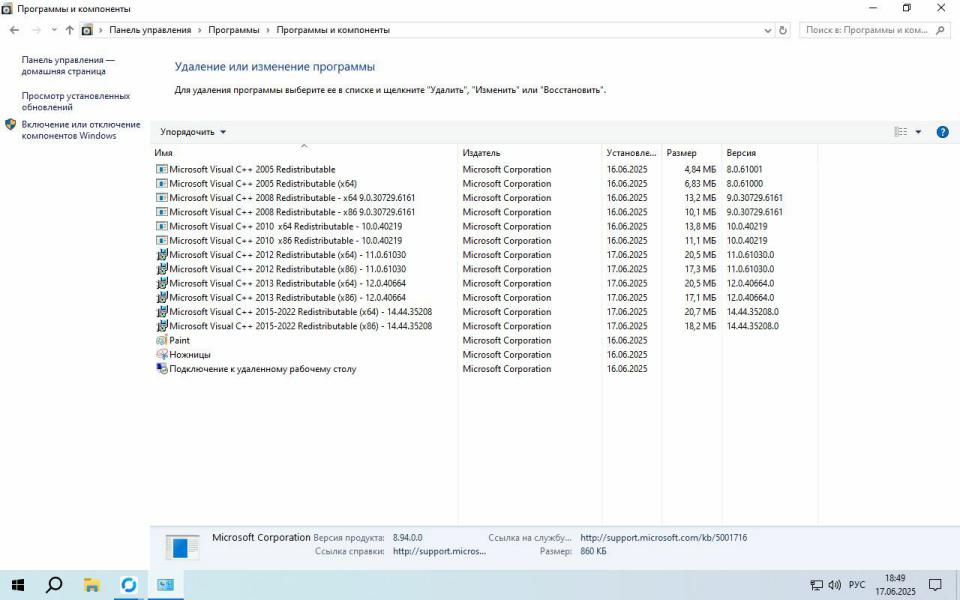960x600 pixels.
Task: Open the volume control in tray
Action: point(834,585)
